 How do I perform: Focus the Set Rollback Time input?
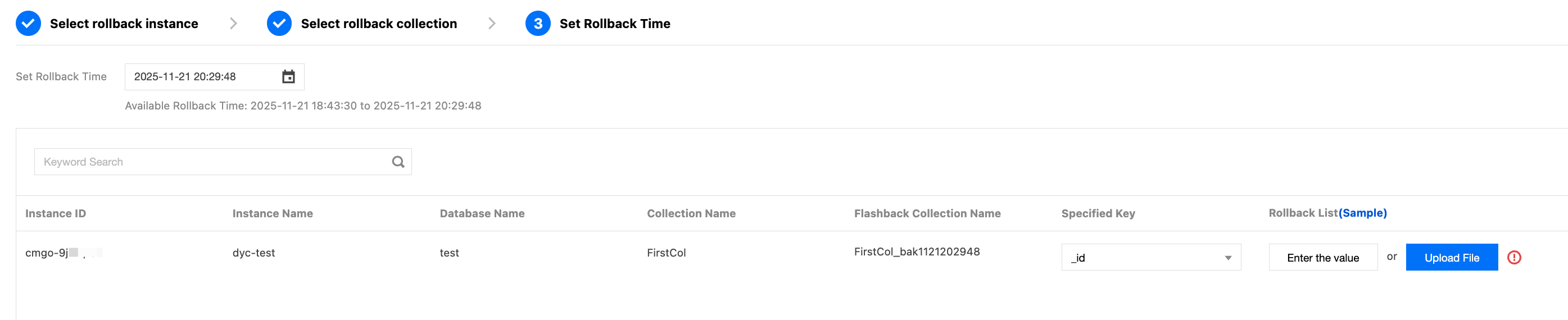[x=201, y=77]
